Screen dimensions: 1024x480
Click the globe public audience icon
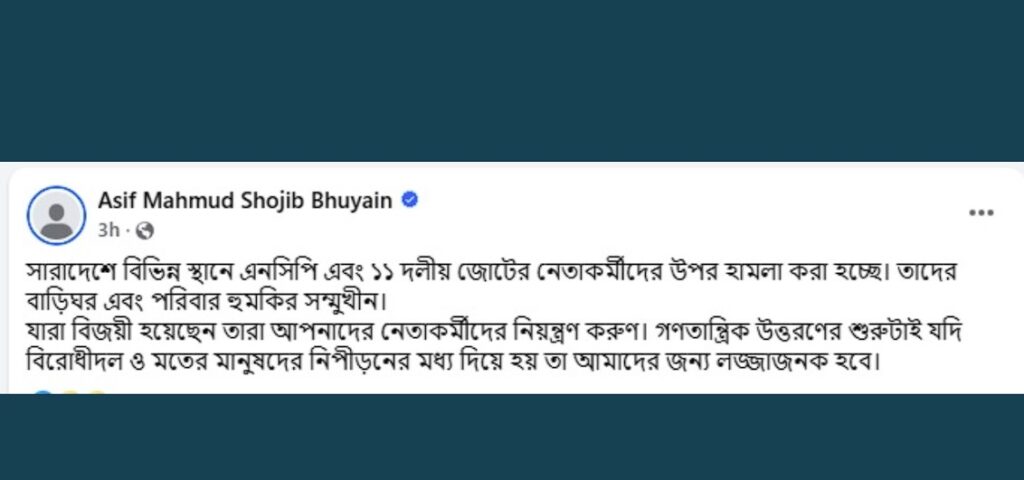(x=144, y=230)
